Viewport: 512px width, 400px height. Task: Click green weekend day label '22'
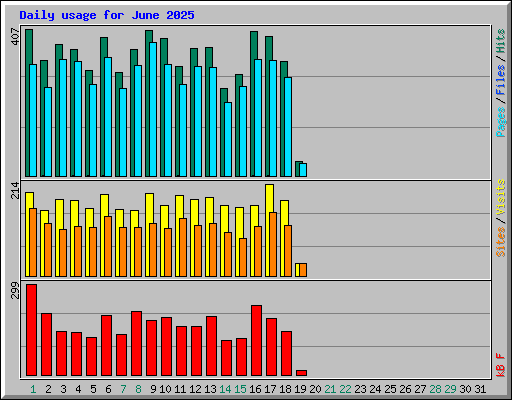345,389
